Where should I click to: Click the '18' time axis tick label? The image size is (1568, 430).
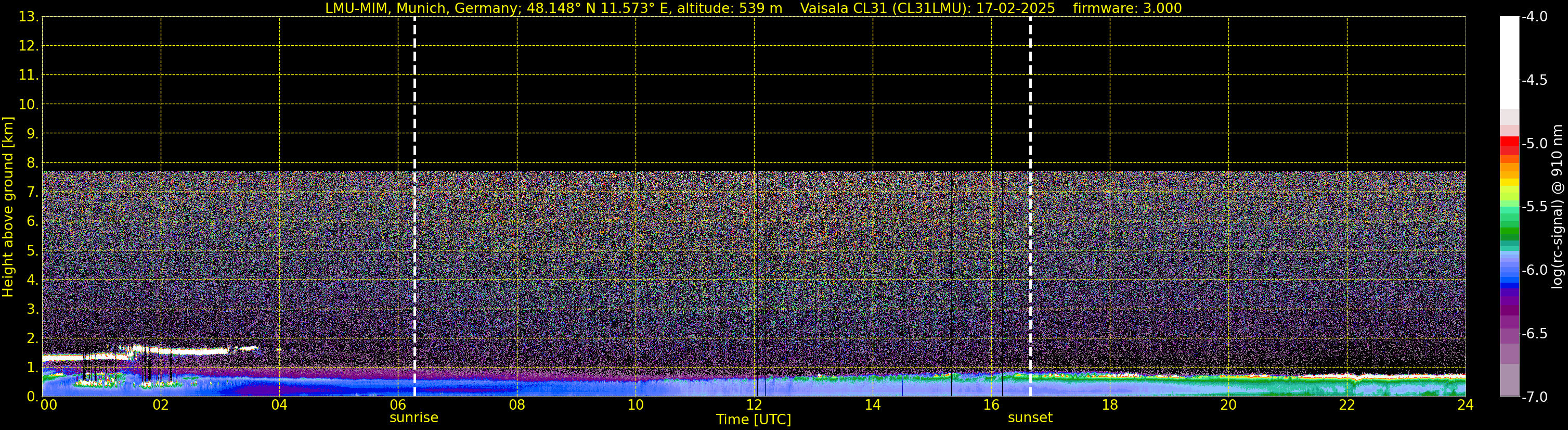(1110, 405)
